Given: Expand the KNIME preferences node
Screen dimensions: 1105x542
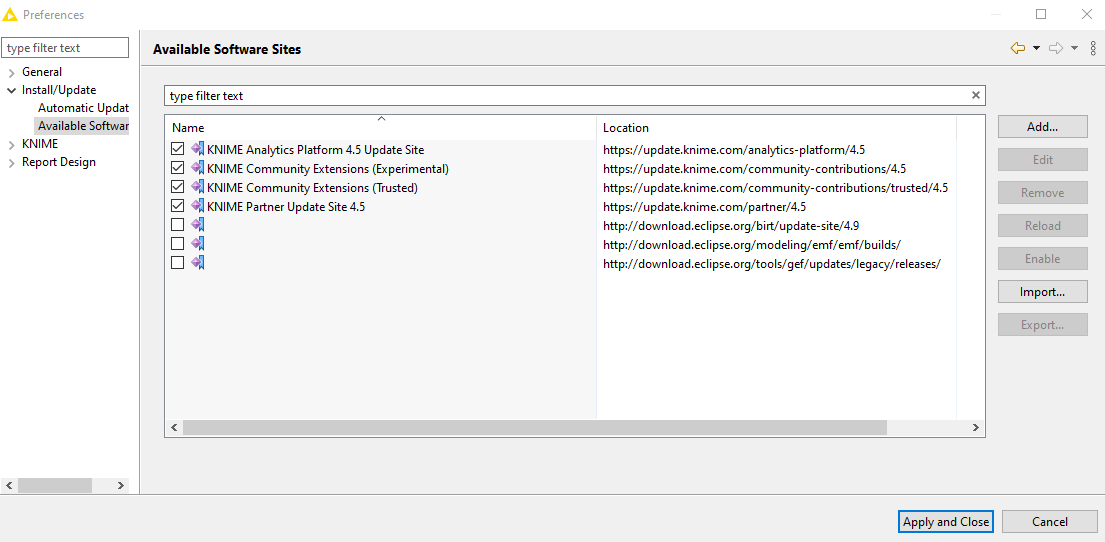Looking at the screenshot, I should [x=12, y=144].
